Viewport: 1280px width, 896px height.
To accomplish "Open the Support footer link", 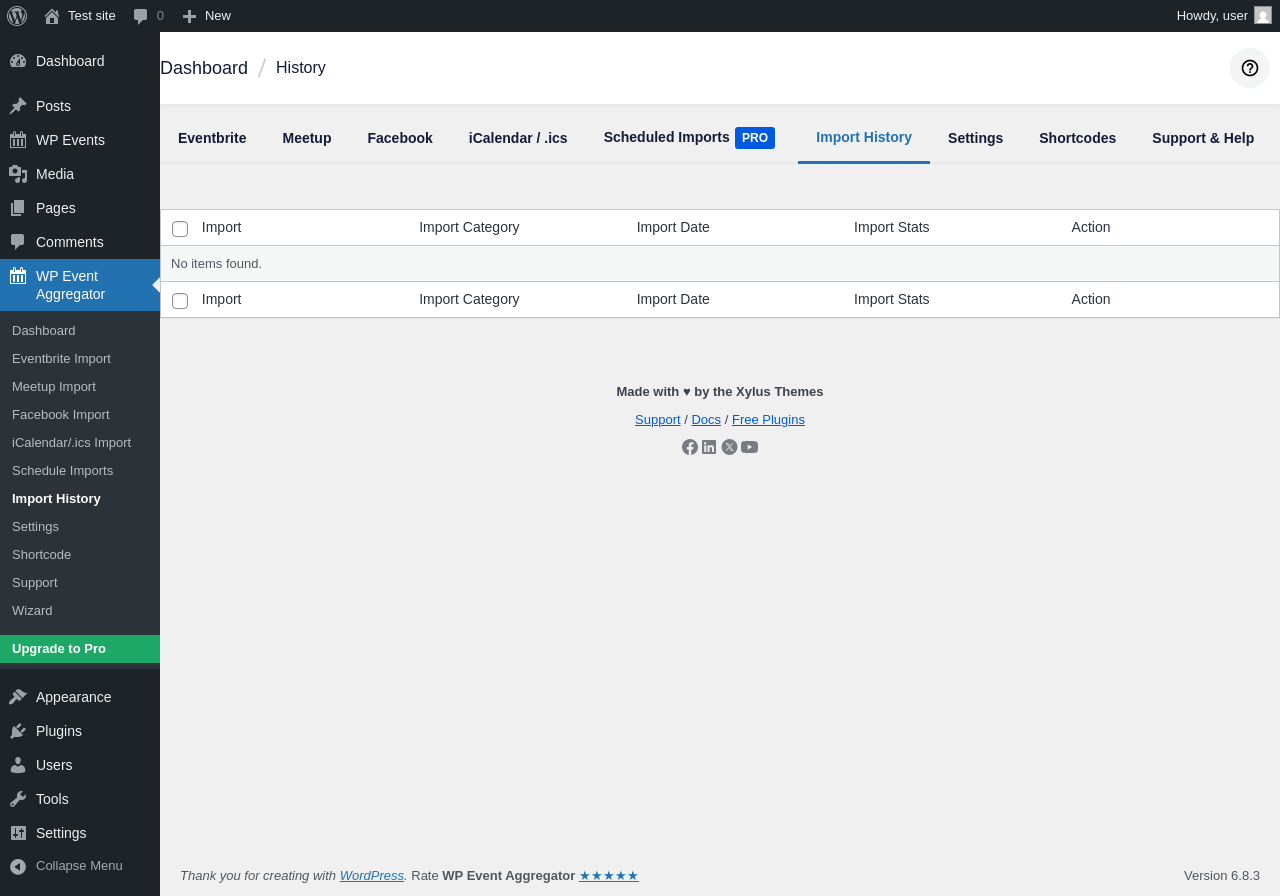I will coord(658,420).
